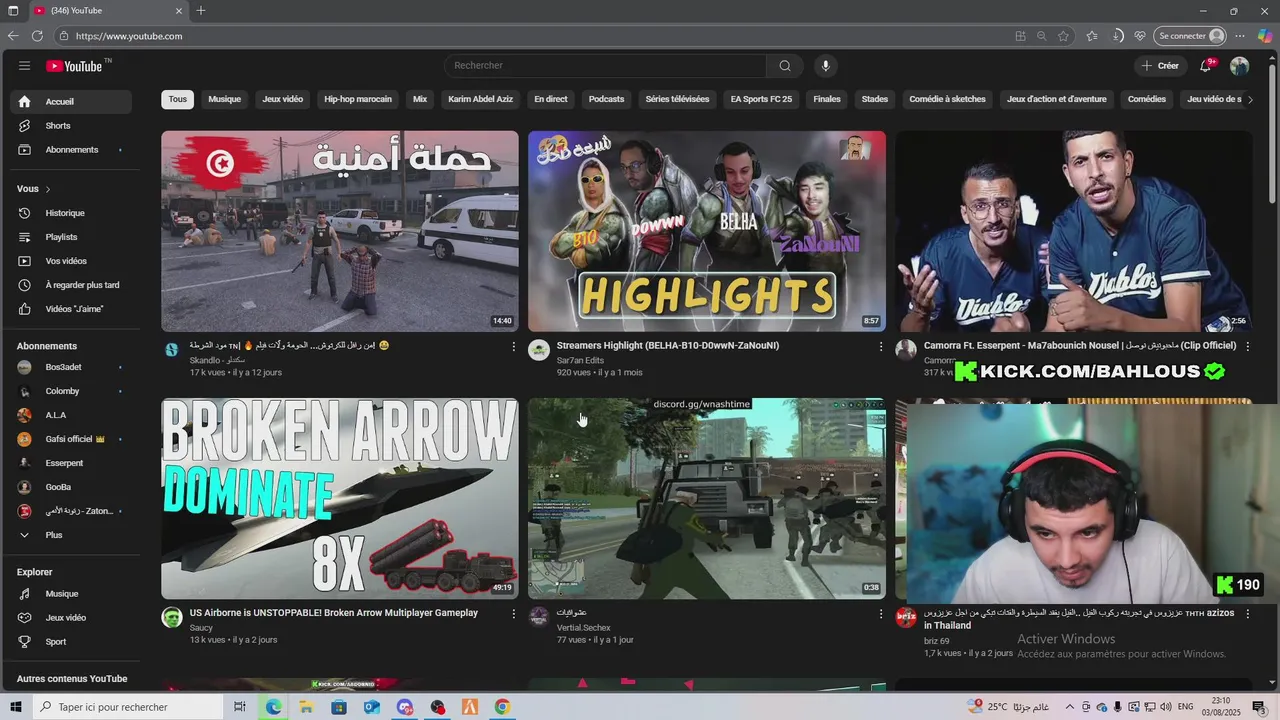Open options menu for Streamers Highlight video
1280x720 pixels.
coord(881,346)
